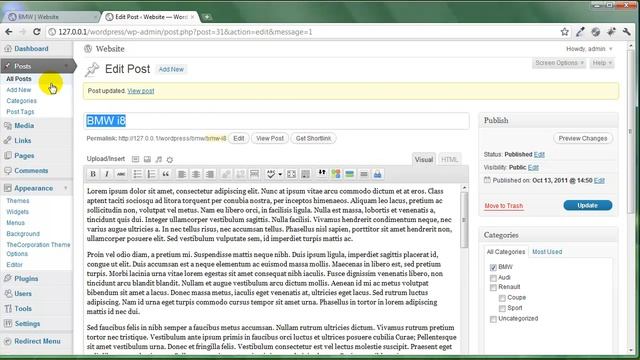Uncheck the BMW category

click(x=493, y=267)
